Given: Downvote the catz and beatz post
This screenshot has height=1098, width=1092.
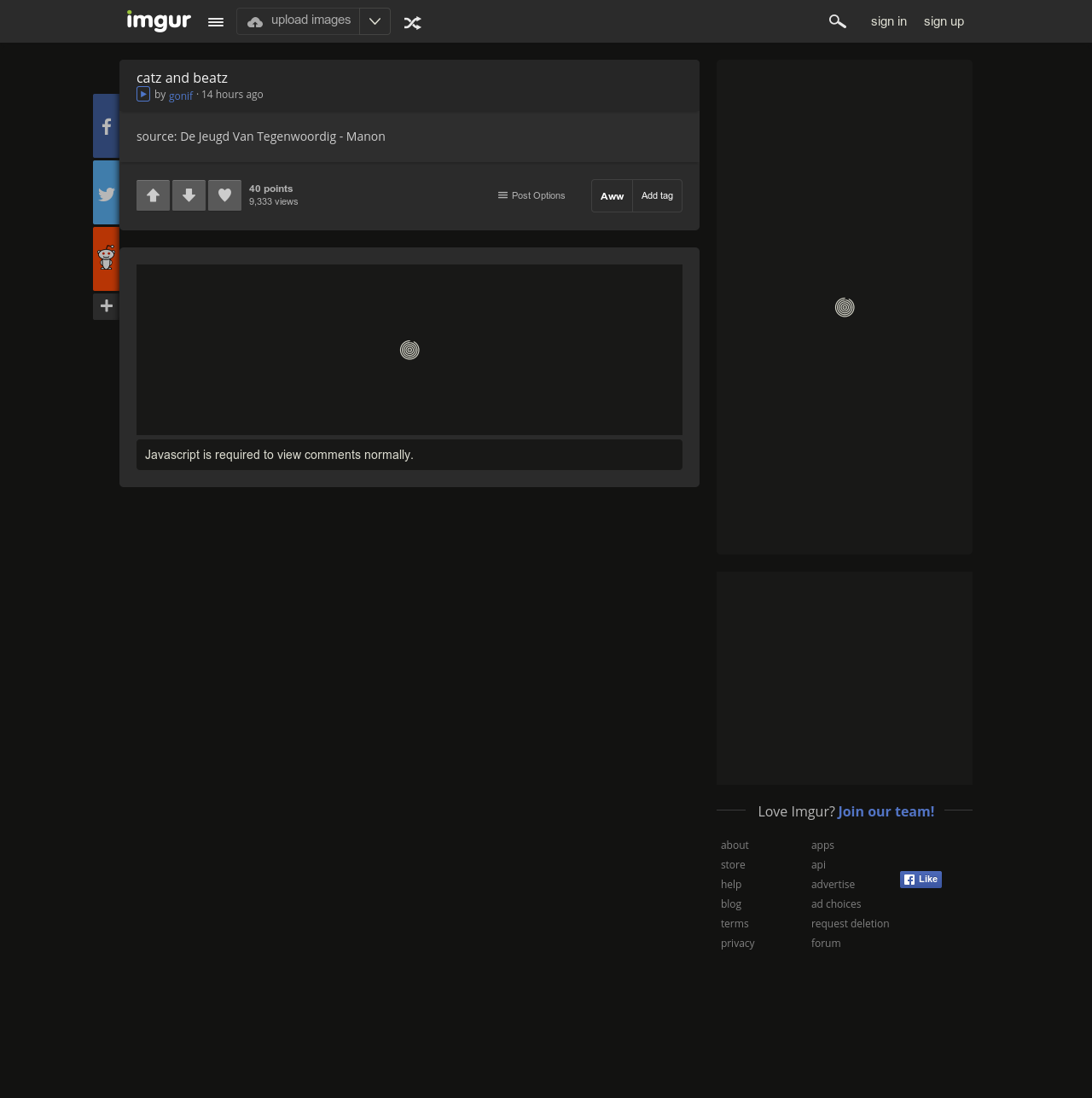Looking at the screenshot, I should click(x=189, y=195).
